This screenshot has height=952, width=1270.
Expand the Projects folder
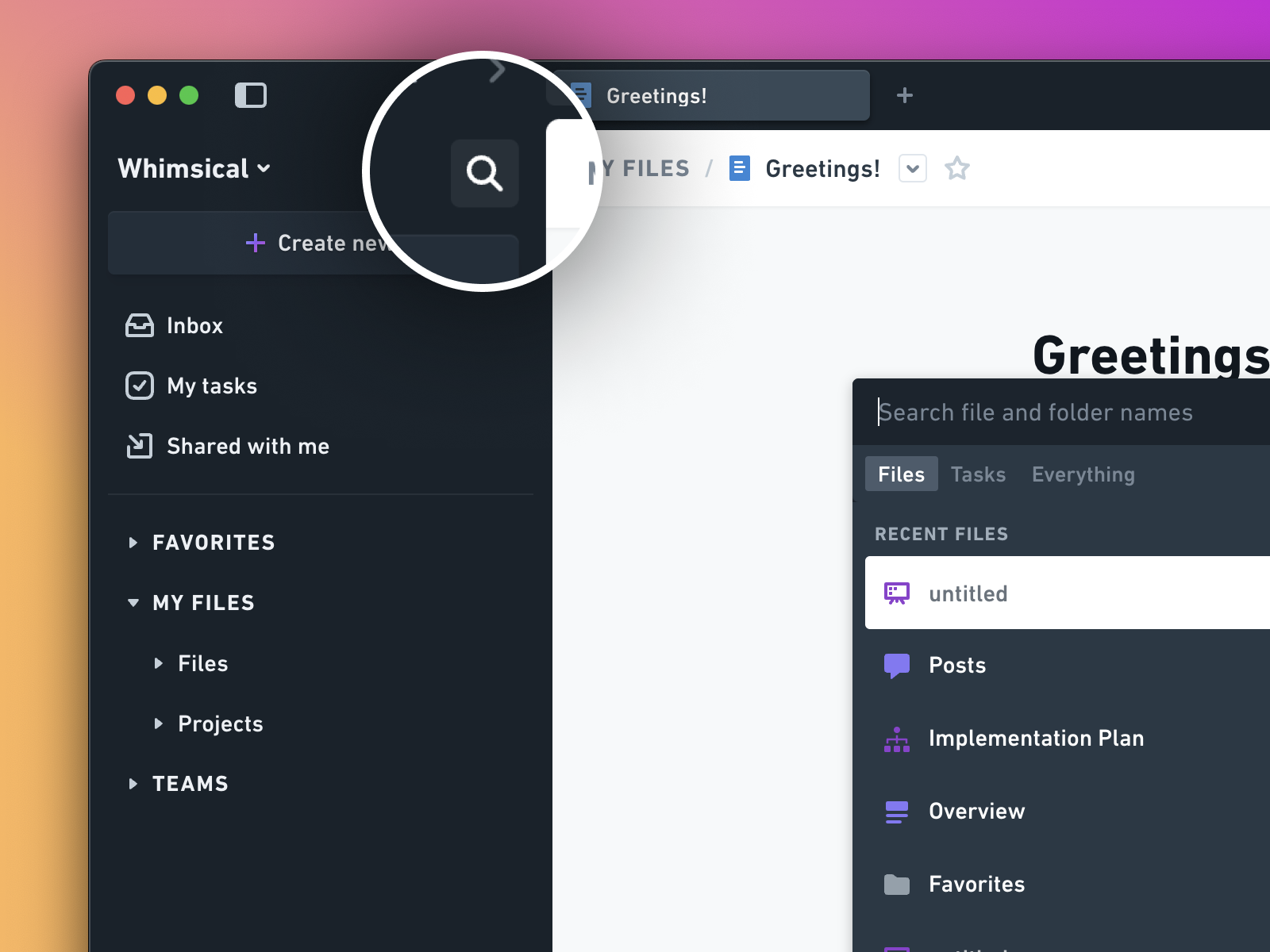(159, 724)
